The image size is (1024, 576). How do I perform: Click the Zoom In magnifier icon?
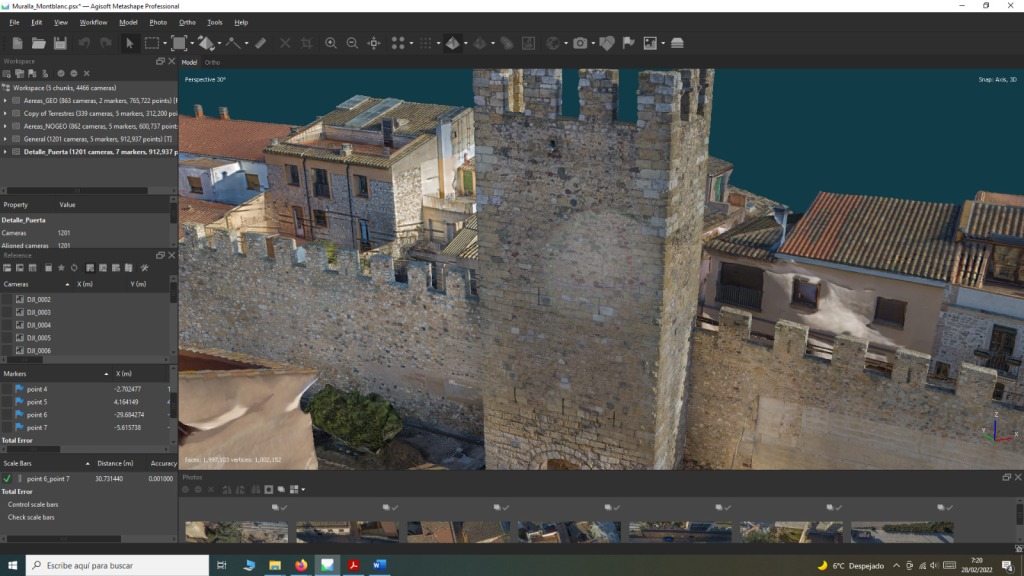331,43
